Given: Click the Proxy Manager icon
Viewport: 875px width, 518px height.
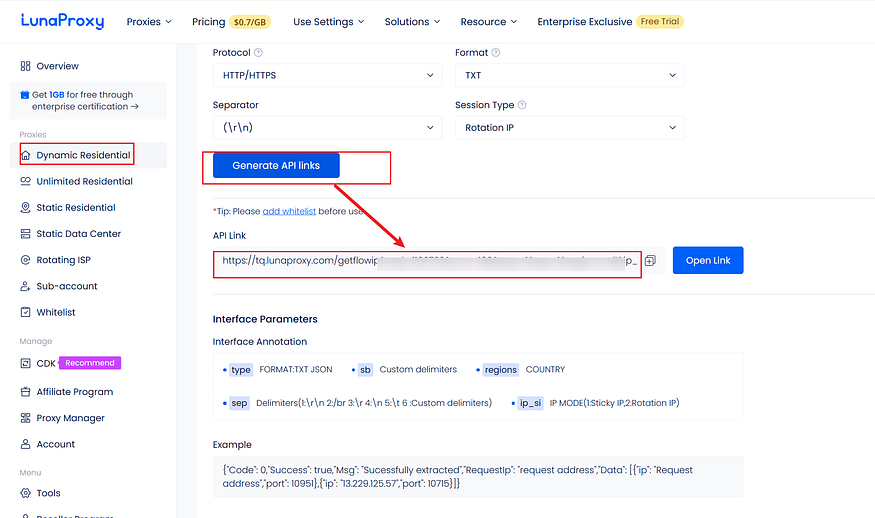Looking at the screenshot, I should 25,418.
